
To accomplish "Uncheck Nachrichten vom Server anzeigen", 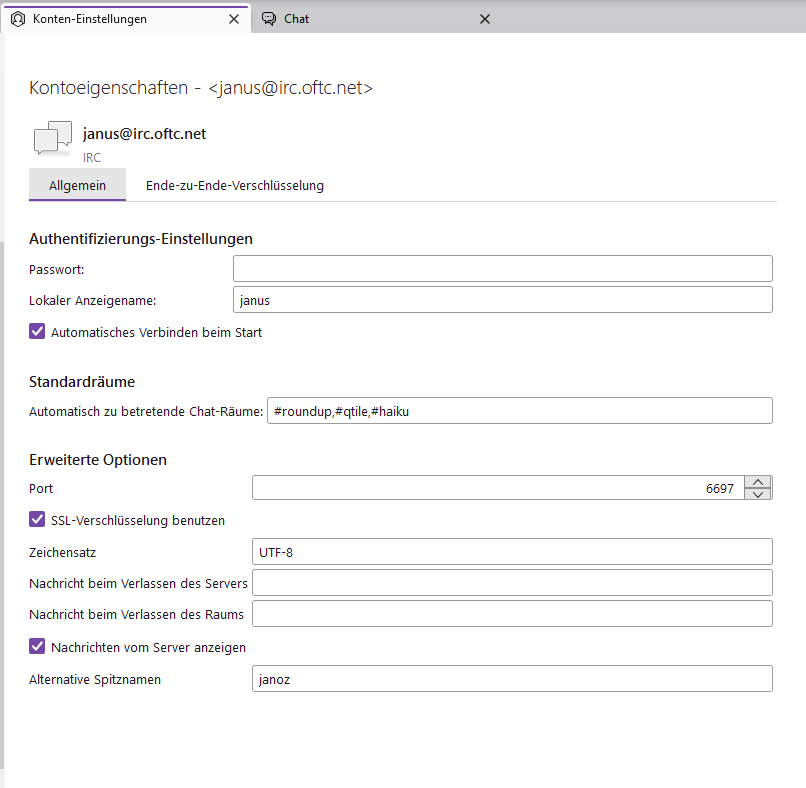I will [38, 647].
